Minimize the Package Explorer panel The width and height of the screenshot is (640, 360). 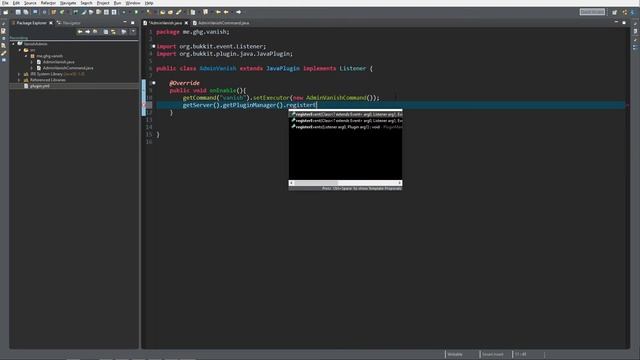[x=125, y=23]
